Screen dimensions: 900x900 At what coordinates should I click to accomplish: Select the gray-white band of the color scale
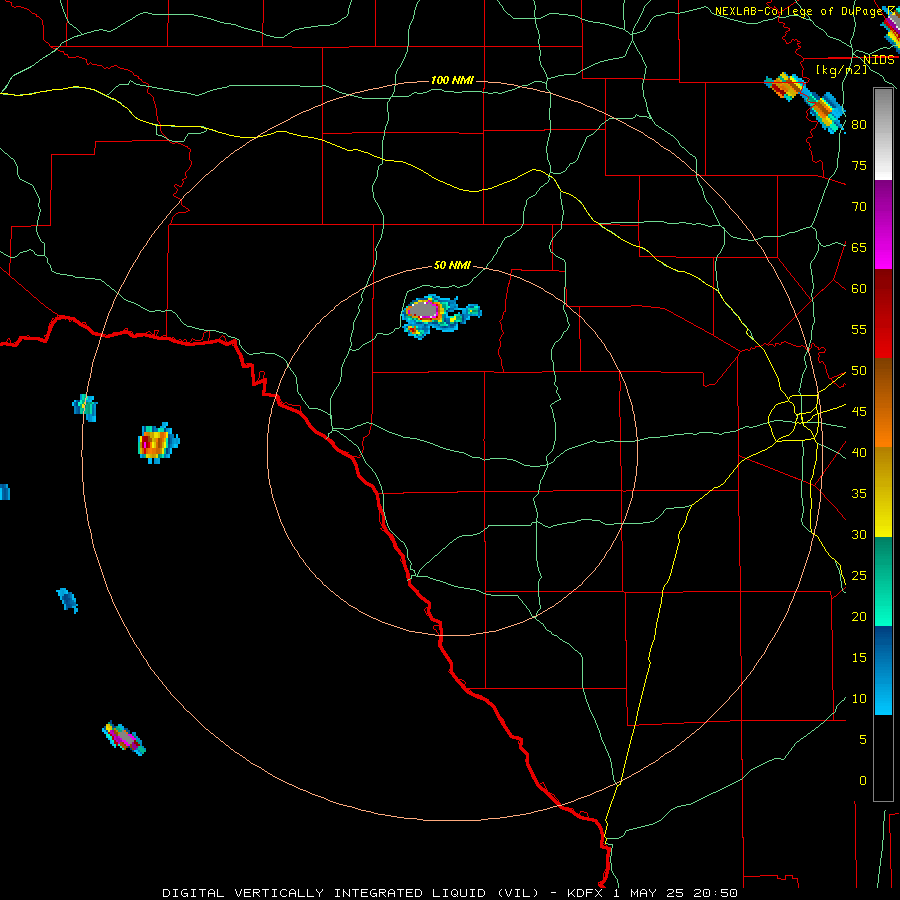[x=883, y=134]
